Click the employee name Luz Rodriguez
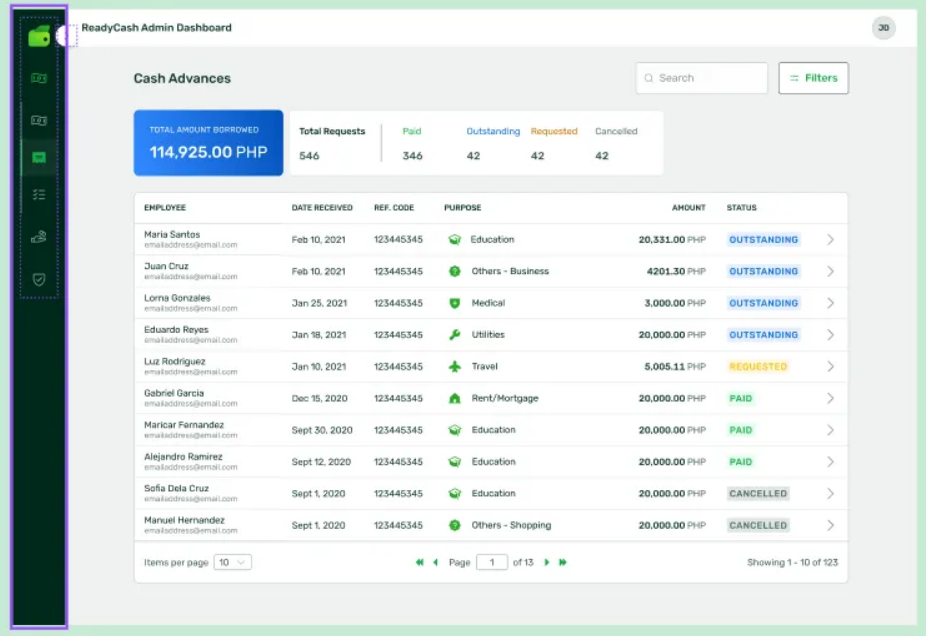This screenshot has height=636, width=926. point(175,361)
